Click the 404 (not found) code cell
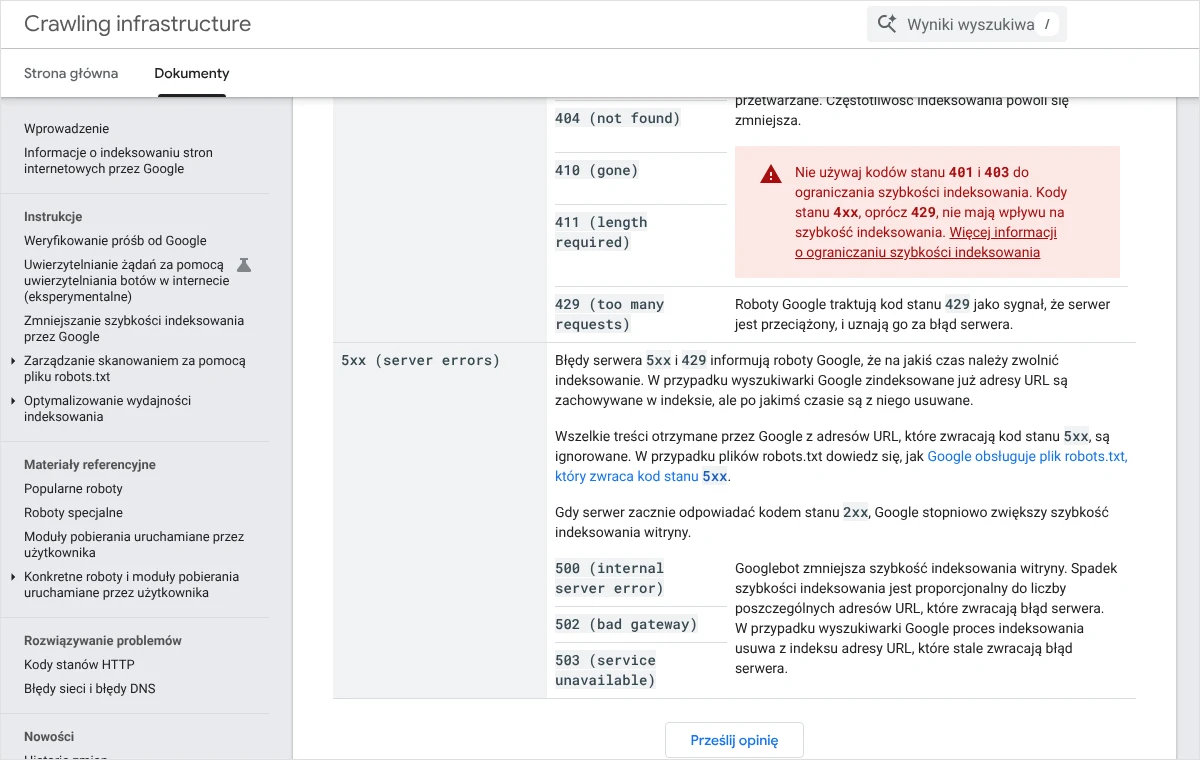Viewport: 1200px width, 760px height. click(x=617, y=118)
